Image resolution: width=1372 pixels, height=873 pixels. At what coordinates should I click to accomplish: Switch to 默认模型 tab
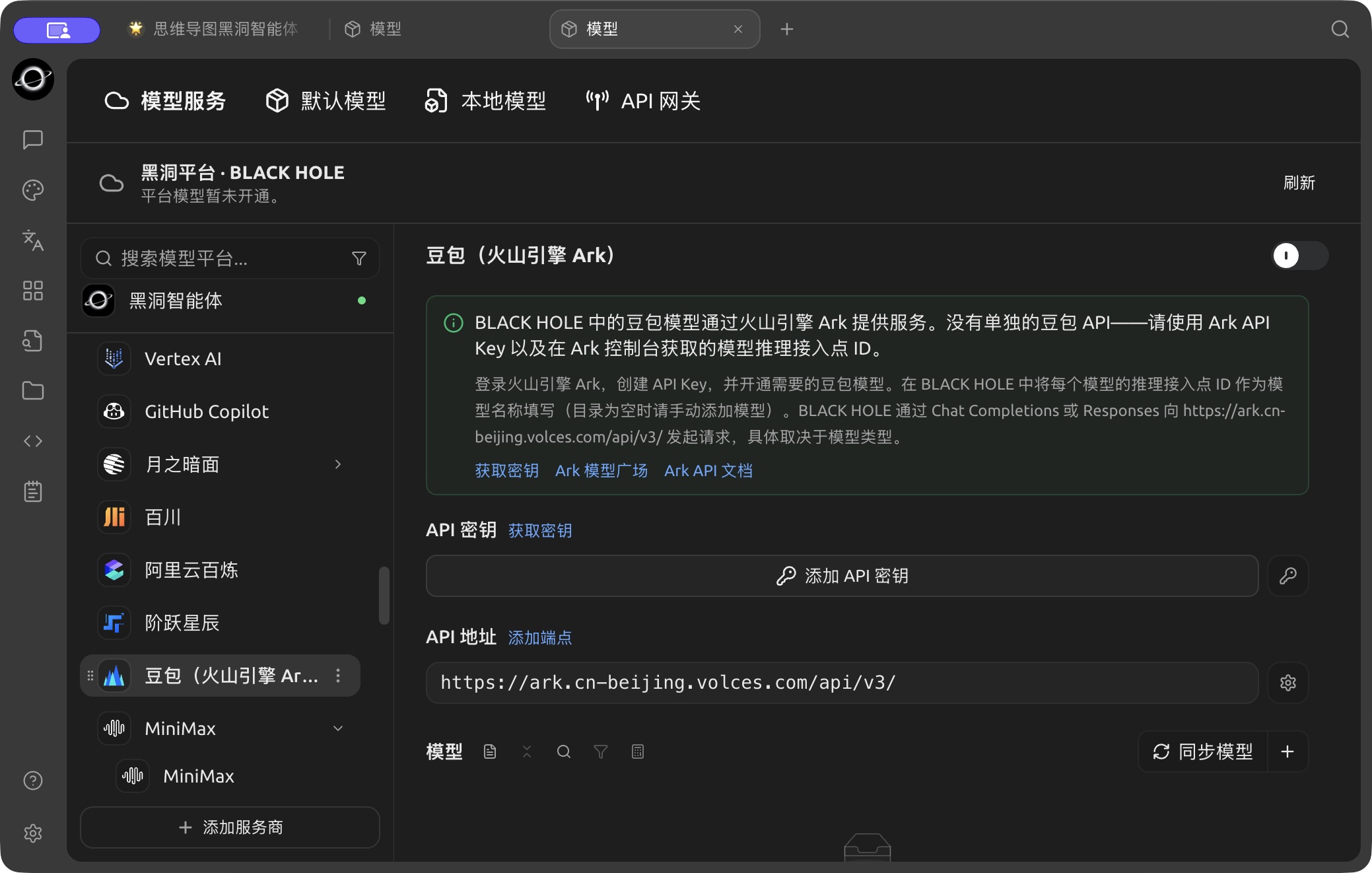pos(326,101)
